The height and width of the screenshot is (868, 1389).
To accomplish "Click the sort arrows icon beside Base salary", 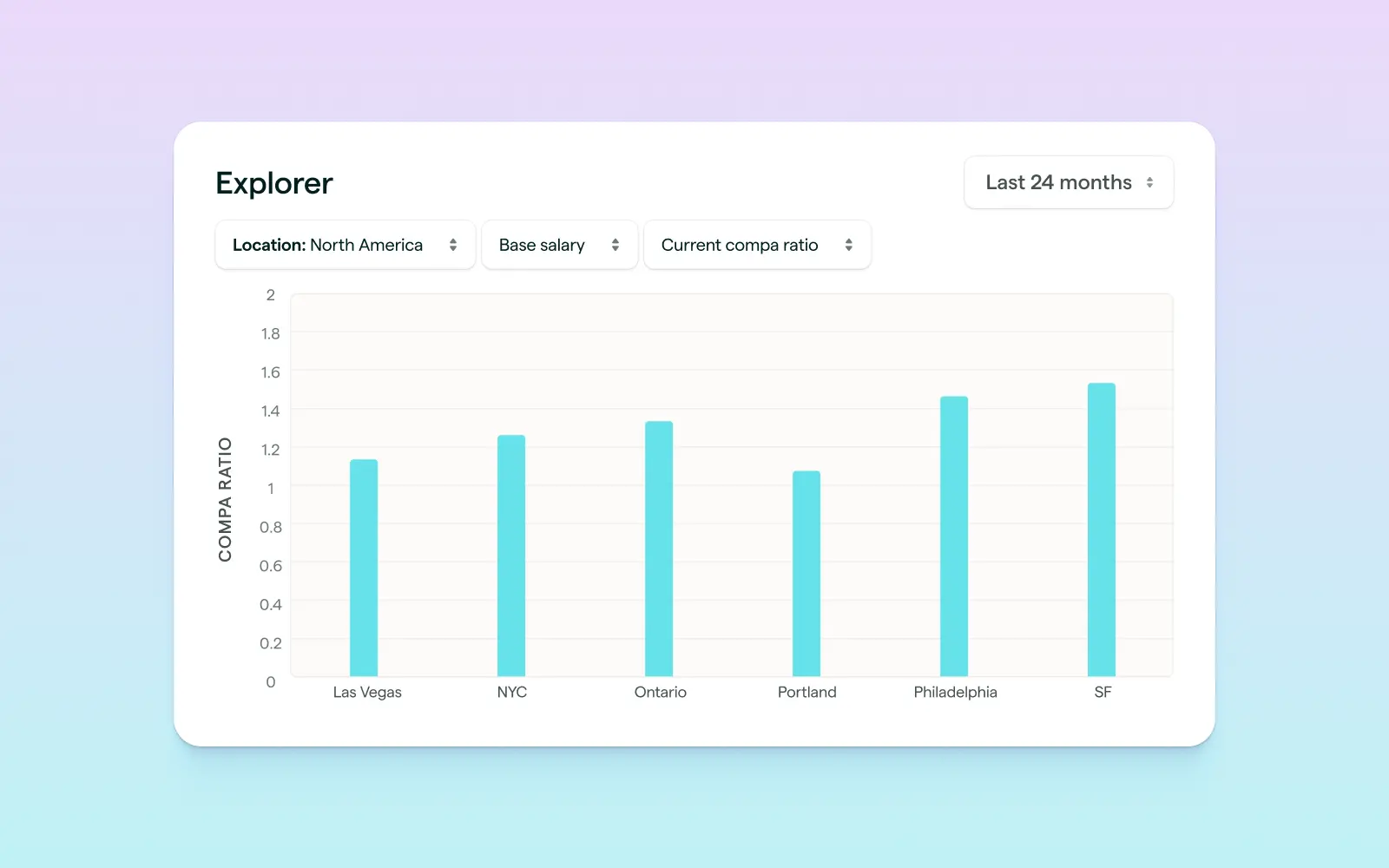I will click(x=616, y=245).
